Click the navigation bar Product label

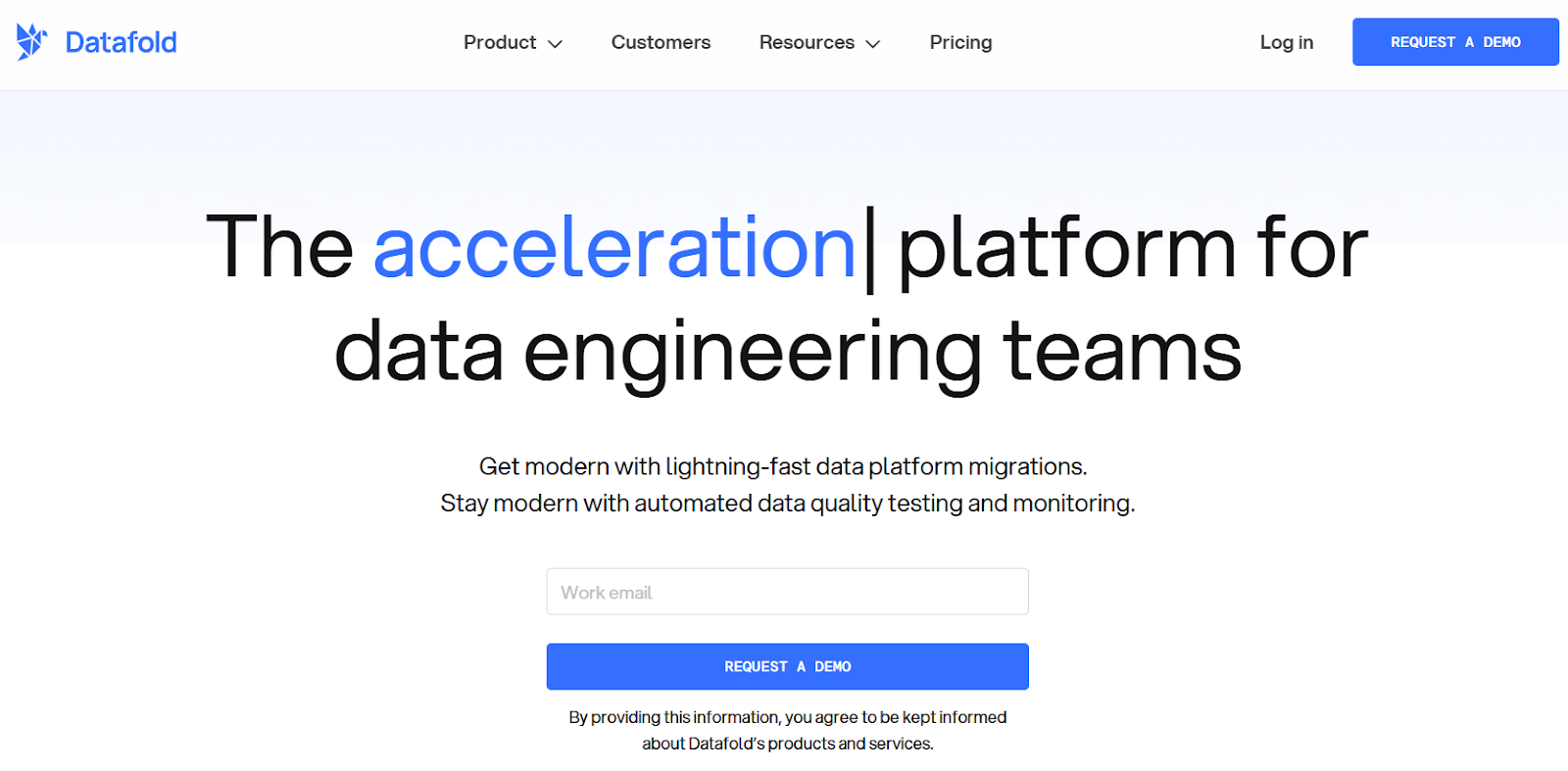click(x=500, y=42)
